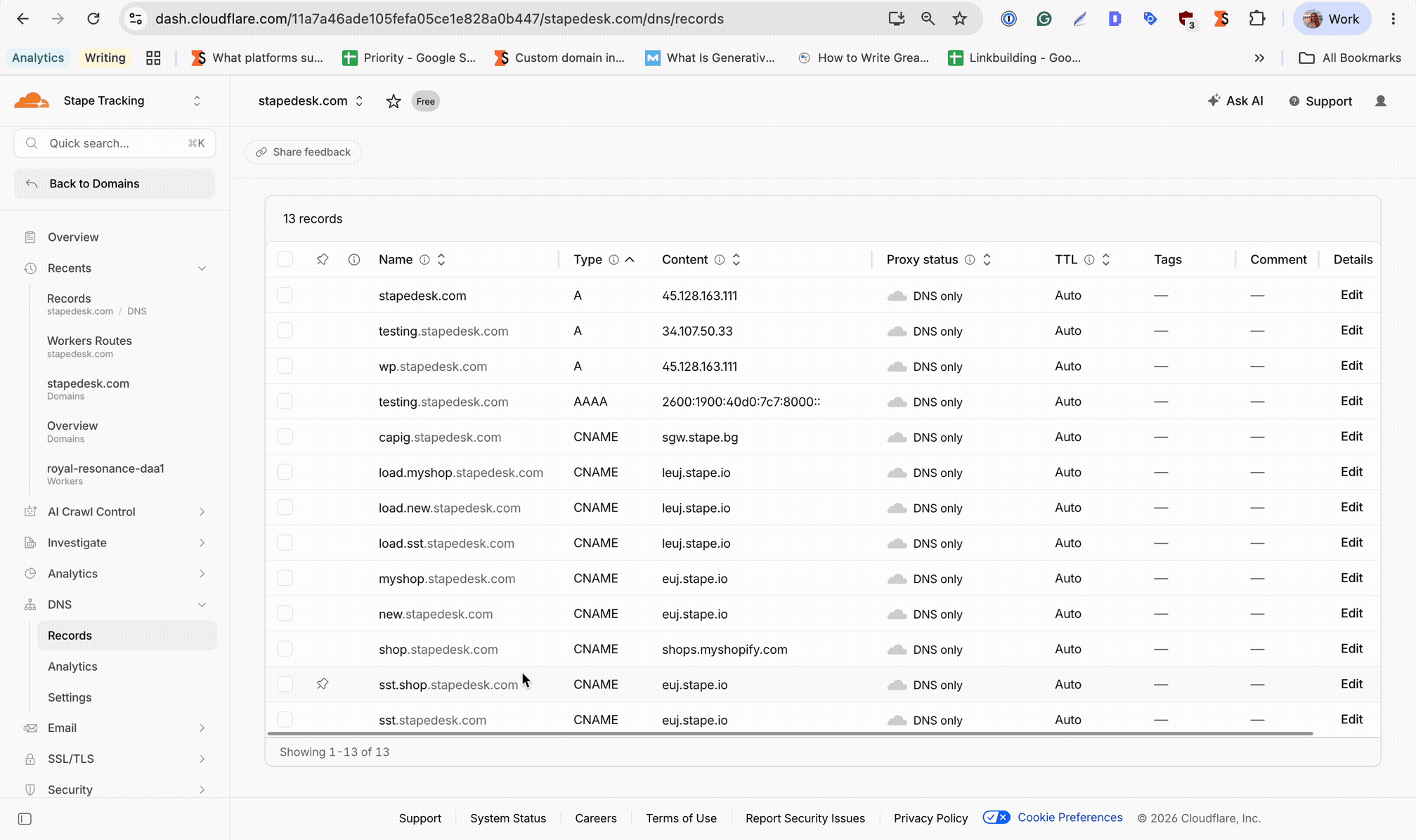Show more bookmarks overflow chevron

click(x=1259, y=58)
